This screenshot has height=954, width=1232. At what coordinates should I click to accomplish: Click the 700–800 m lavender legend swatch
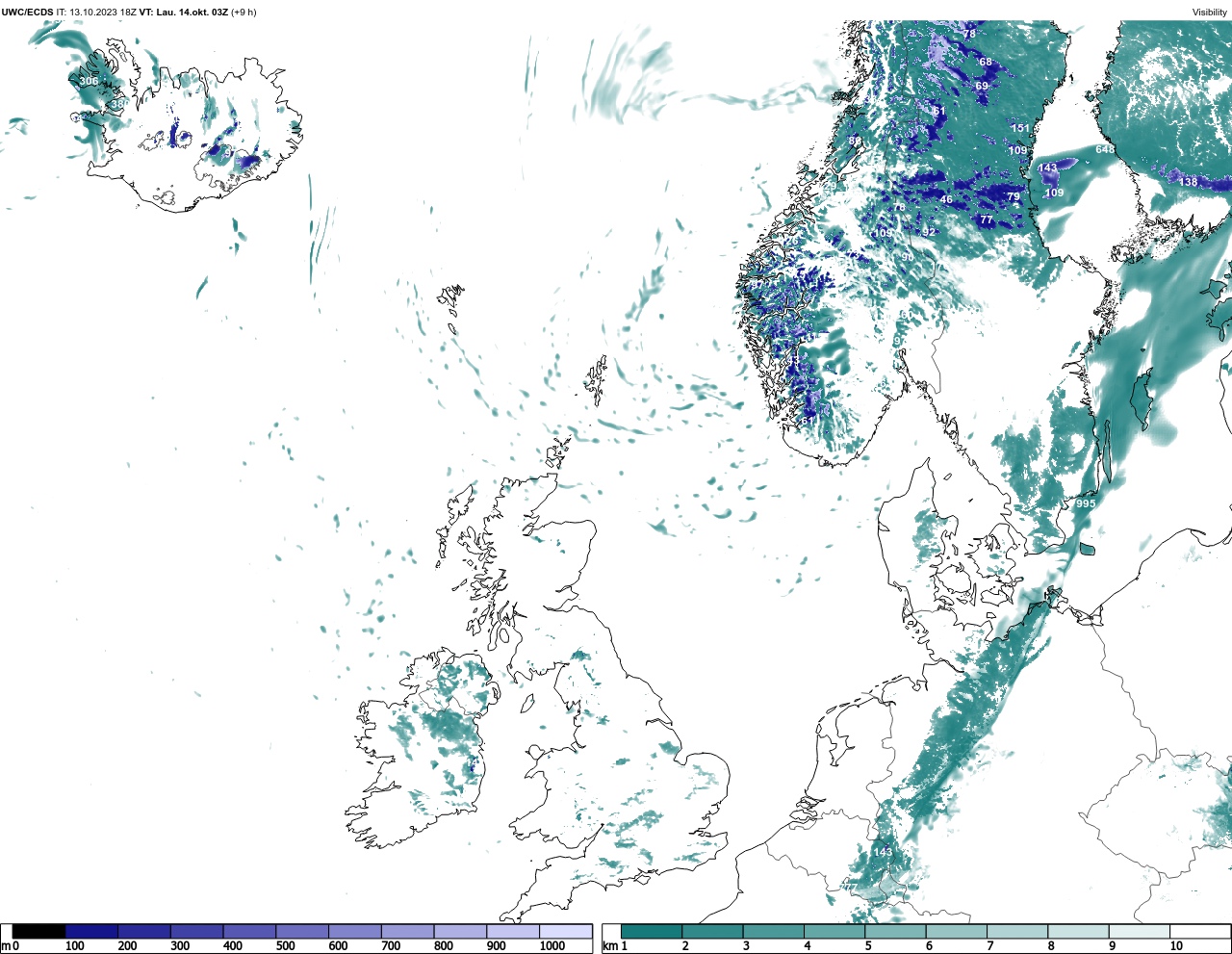[x=407, y=931]
